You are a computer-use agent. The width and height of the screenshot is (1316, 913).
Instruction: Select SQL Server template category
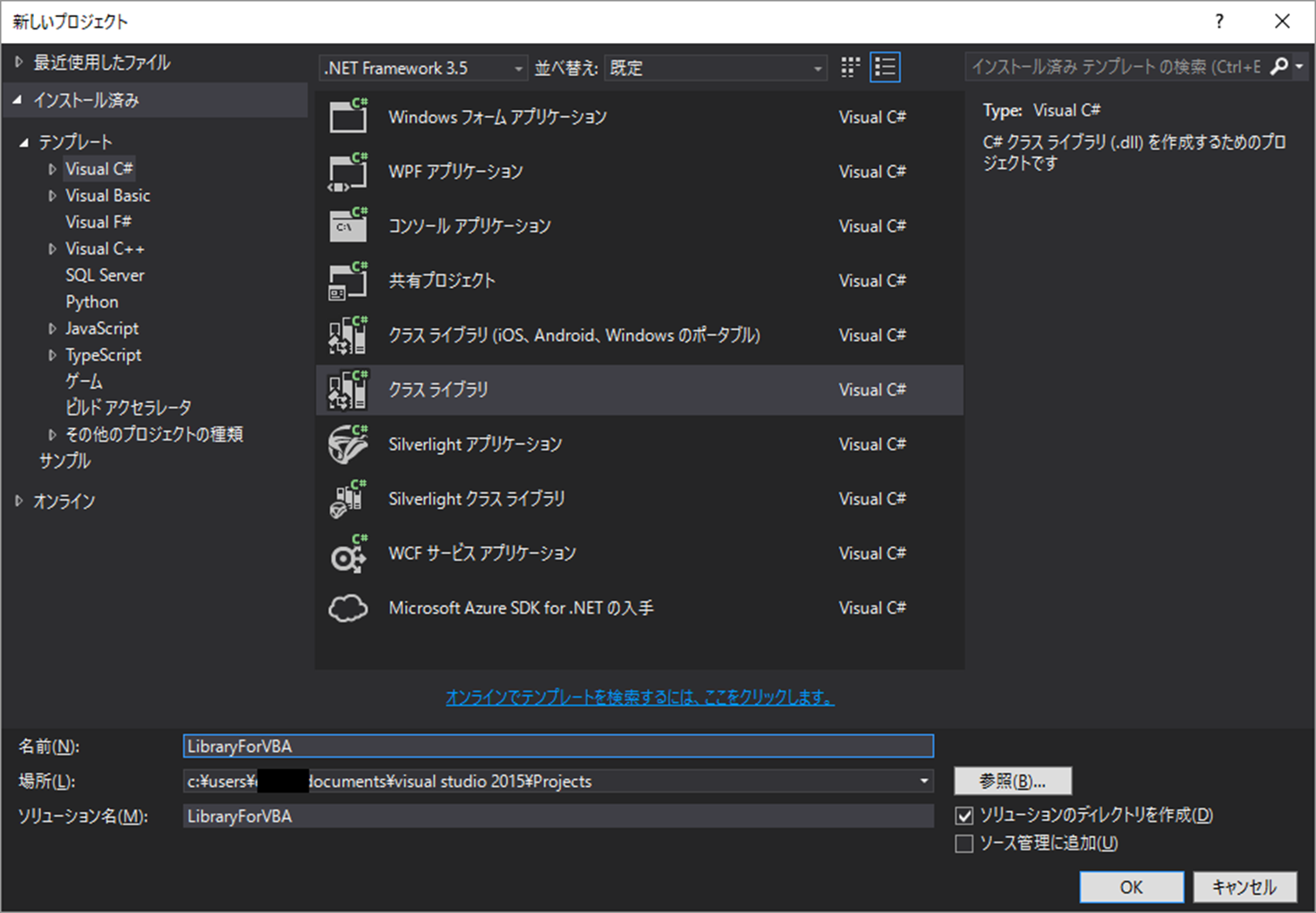pyautogui.click(x=105, y=275)
